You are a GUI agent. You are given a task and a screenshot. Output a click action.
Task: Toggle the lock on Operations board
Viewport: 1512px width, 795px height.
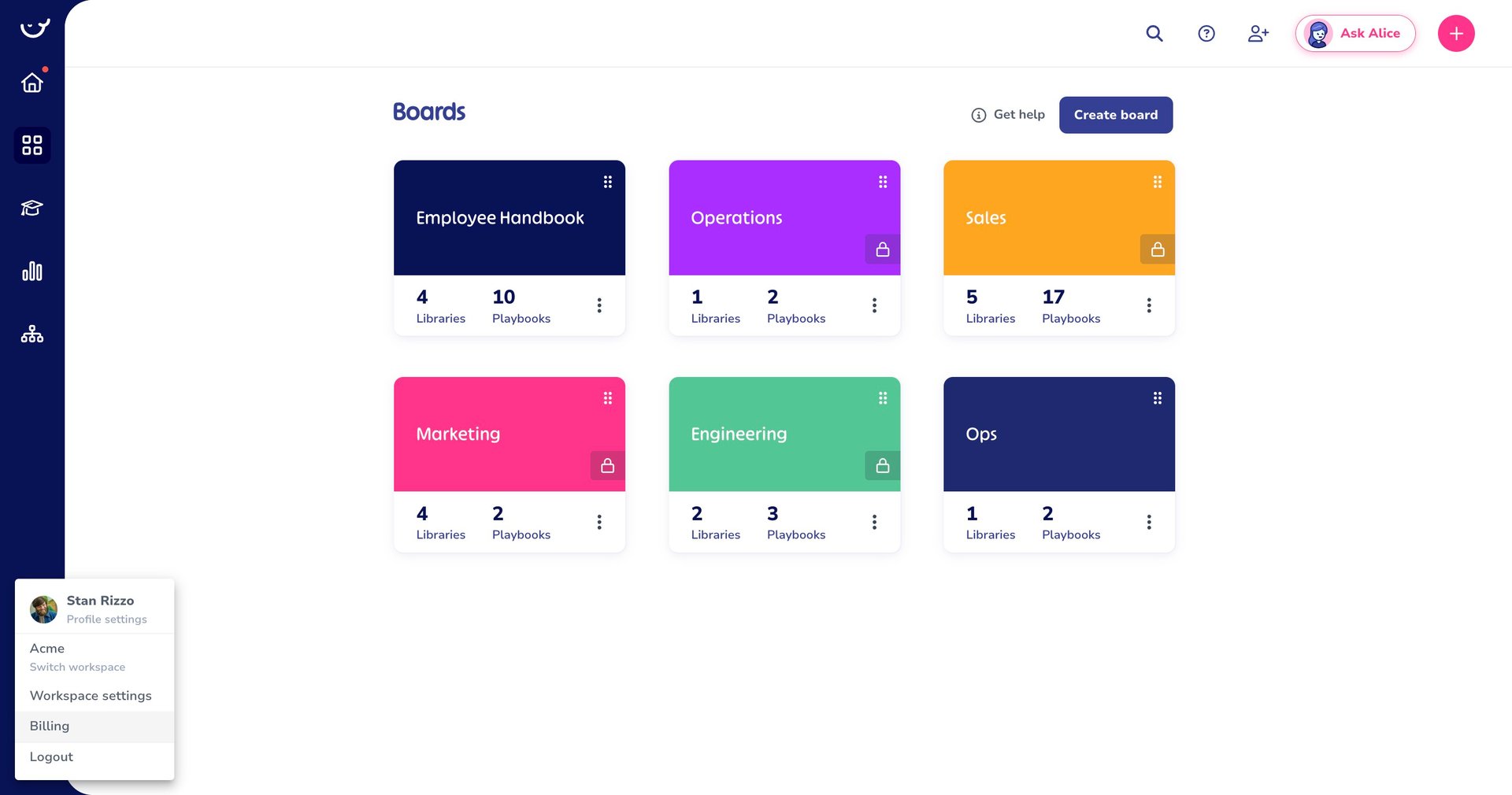click(882, 250)
